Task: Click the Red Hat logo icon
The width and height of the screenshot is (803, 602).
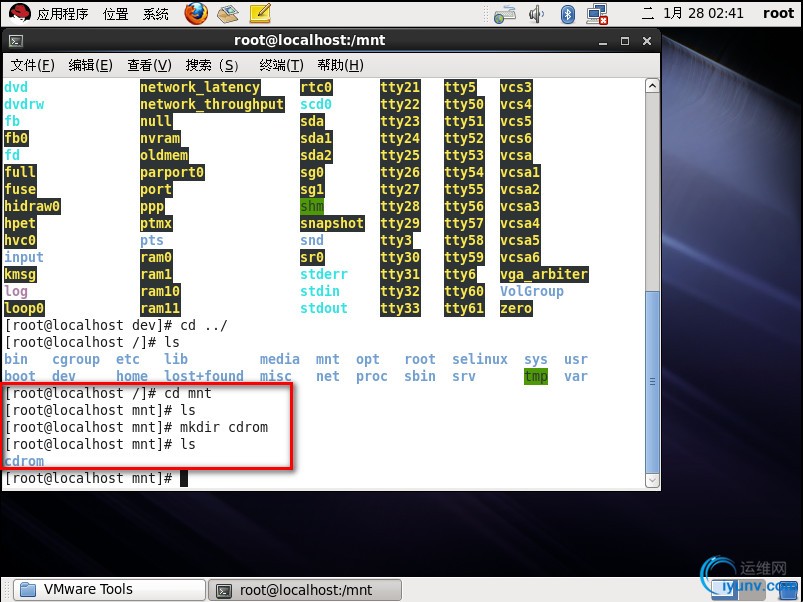Action: [19, 13]
